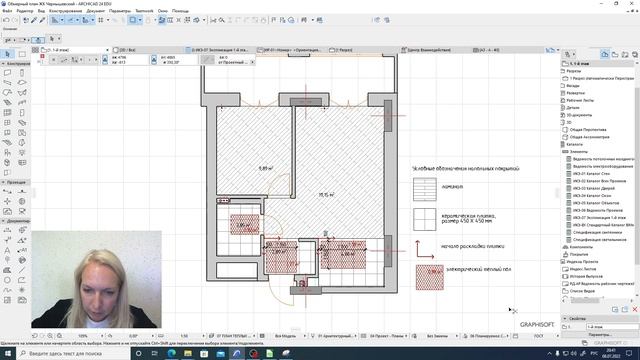
Task: Open the Project Map view in Navigator
Action: [x=605, y=54]
